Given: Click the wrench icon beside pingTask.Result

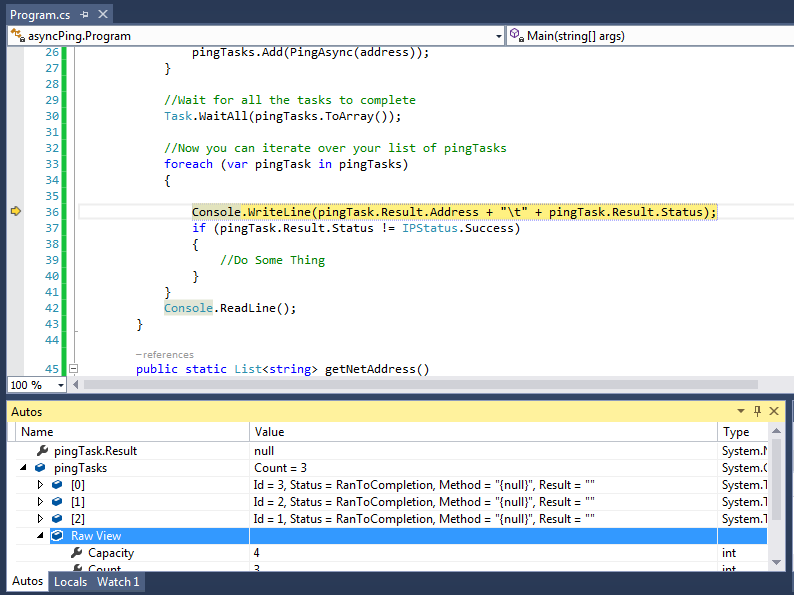Looking at the screenshot, I should [x=43, y=450].
